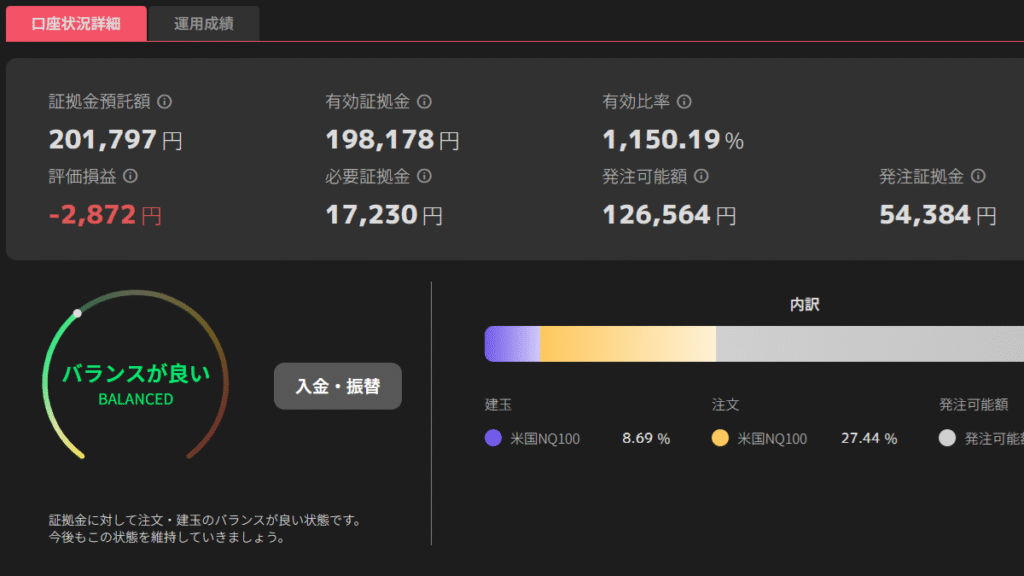1024x576 pixels.
Task: Click the orange segment of breakdown bar
Action: [628, 344]
